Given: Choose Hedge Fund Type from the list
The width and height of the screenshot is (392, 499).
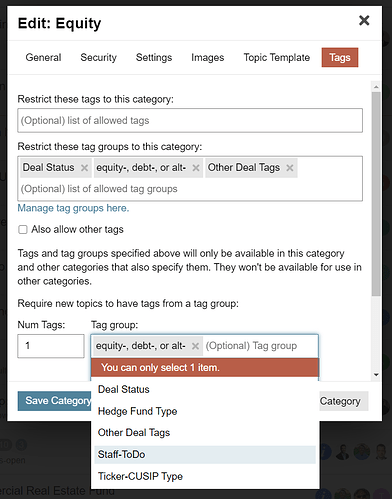Looking at the screenshot, I should point(205,411).
